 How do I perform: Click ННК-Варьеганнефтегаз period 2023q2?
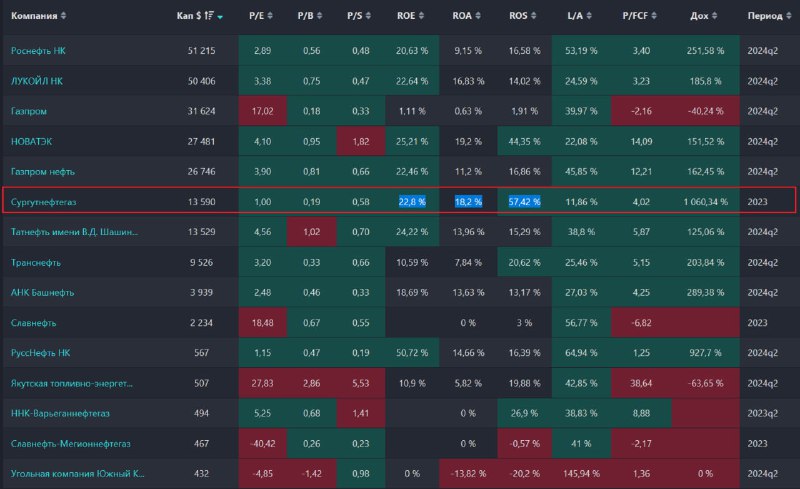pos(763,413)
